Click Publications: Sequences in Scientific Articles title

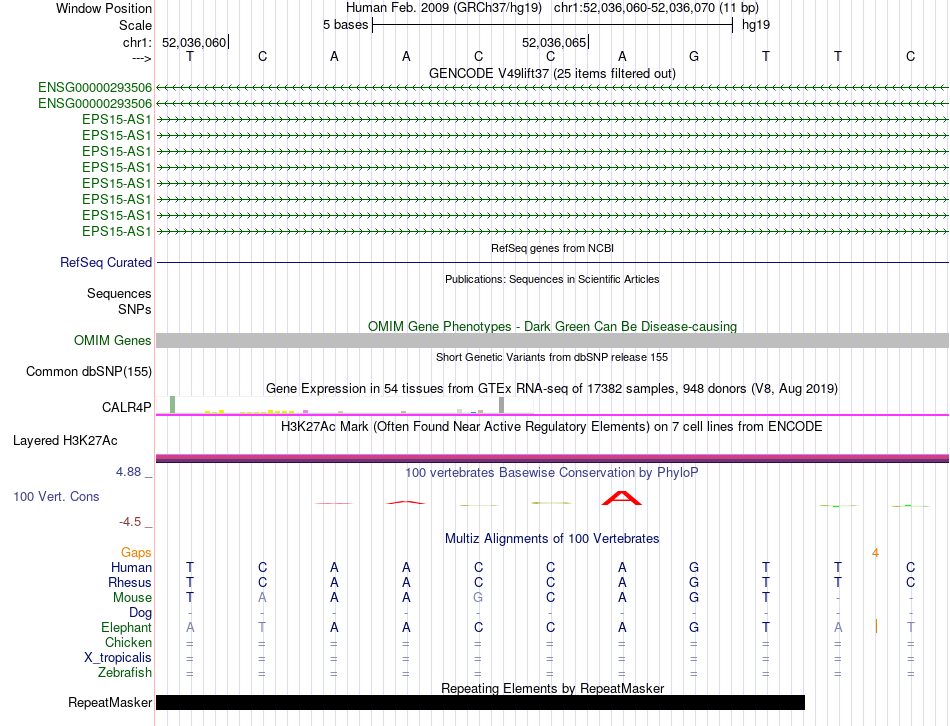pyautogui.click(x=552, y=279)
